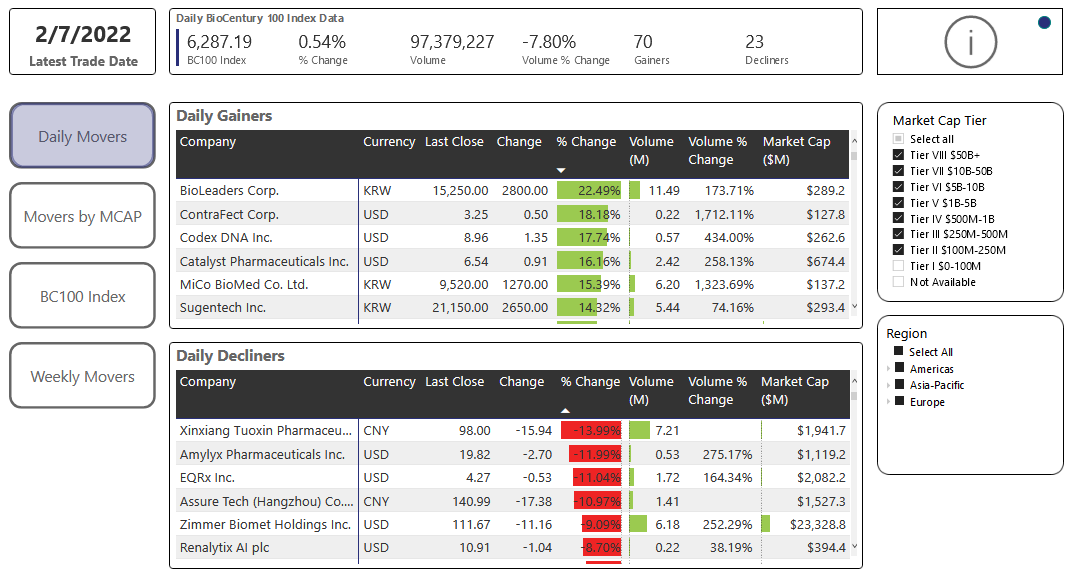1075x582 pixels.
Task: Select Assure Tech (Hangzhou) Co. row
Action: [512, 501]
